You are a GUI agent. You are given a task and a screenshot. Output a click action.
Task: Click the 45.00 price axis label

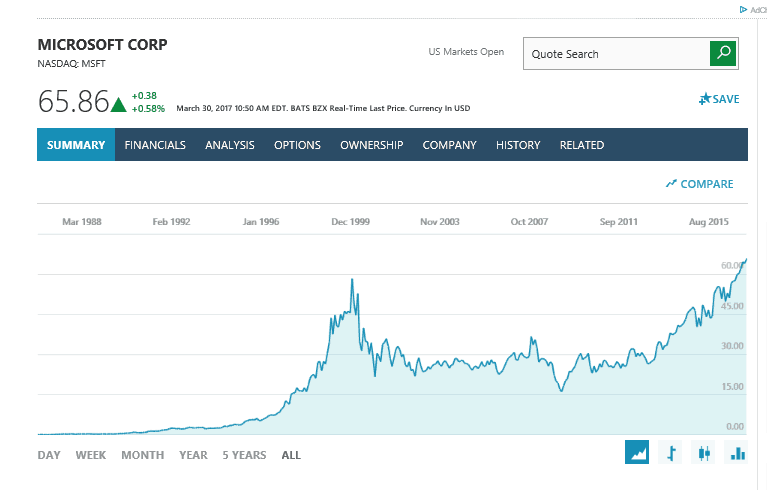732,306
